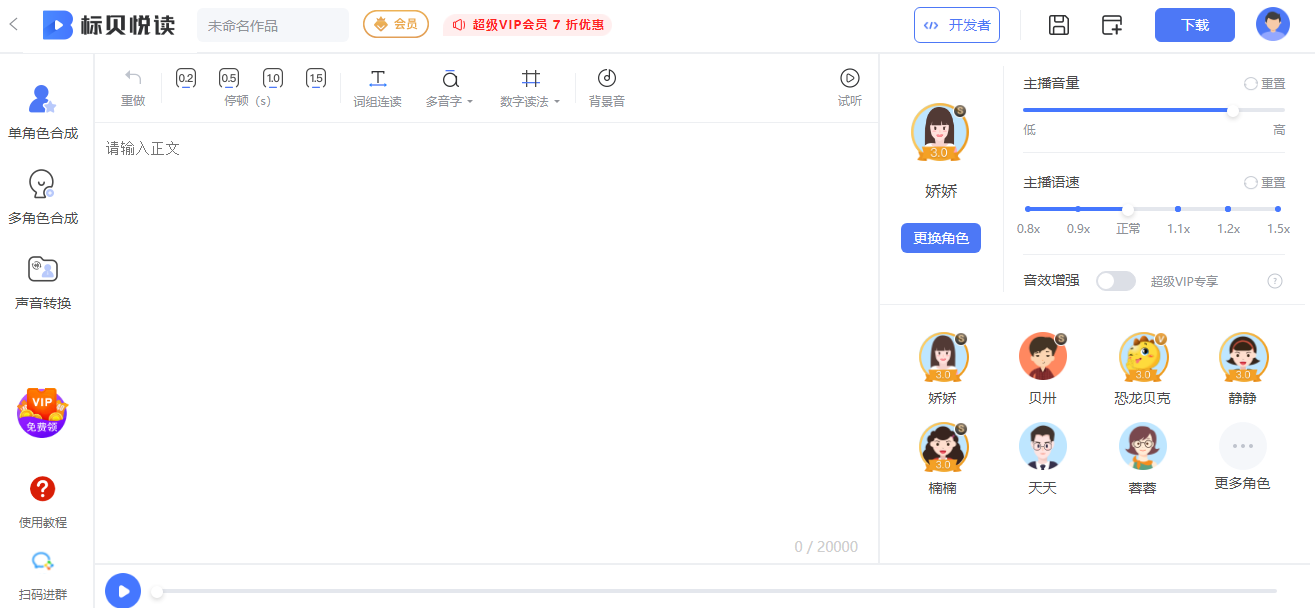1315x608 pixels.
Task: Insert a 0.2 second pause
Action: tap(186, 78)
